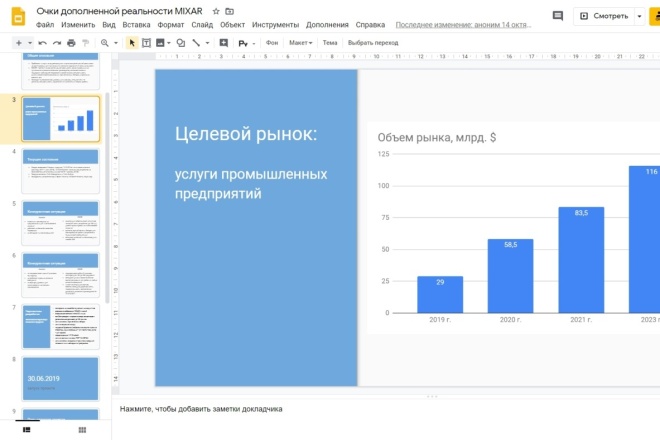Select slide 6 thumbnail

tap(61, 275)
